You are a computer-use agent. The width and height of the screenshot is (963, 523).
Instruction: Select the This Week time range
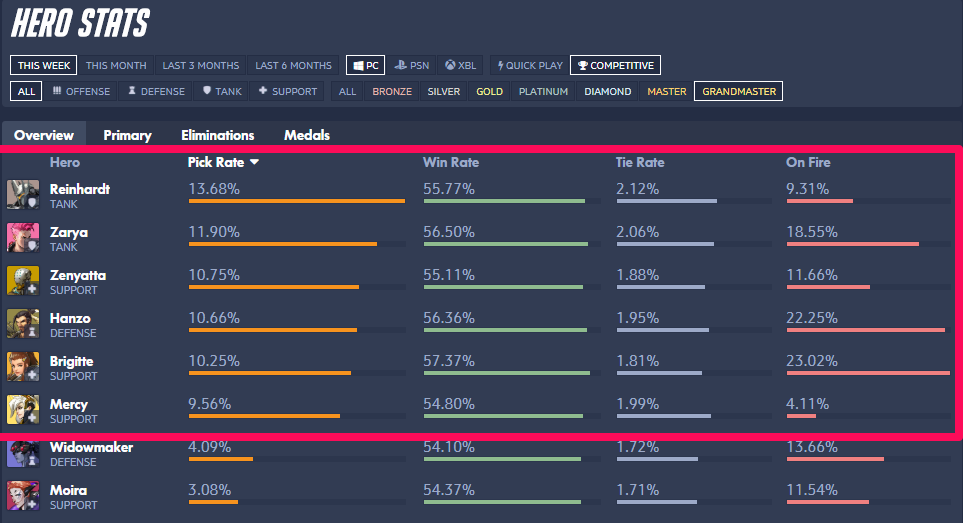[44, 65]
